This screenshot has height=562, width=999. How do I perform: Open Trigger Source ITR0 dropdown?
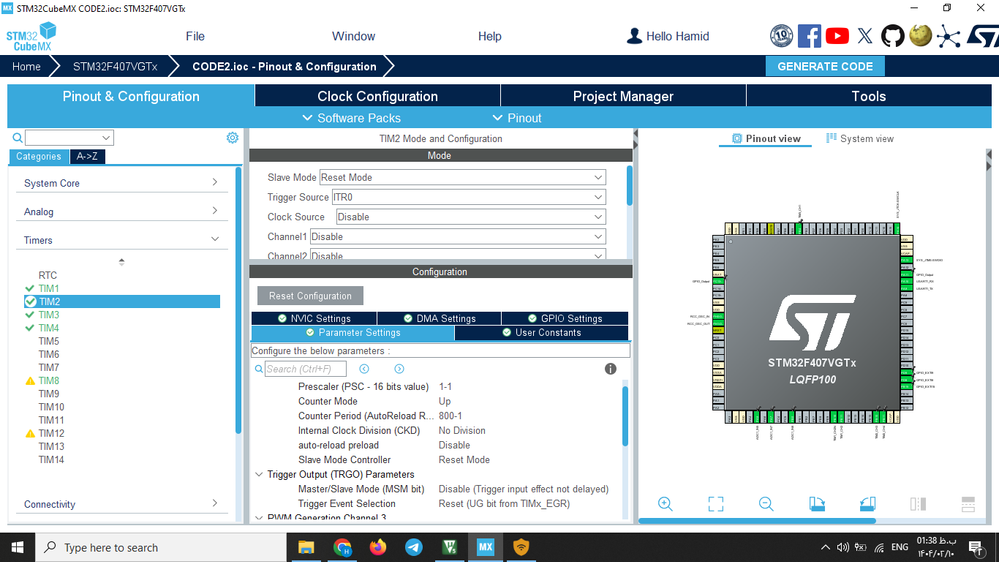(x=468, y=197)
